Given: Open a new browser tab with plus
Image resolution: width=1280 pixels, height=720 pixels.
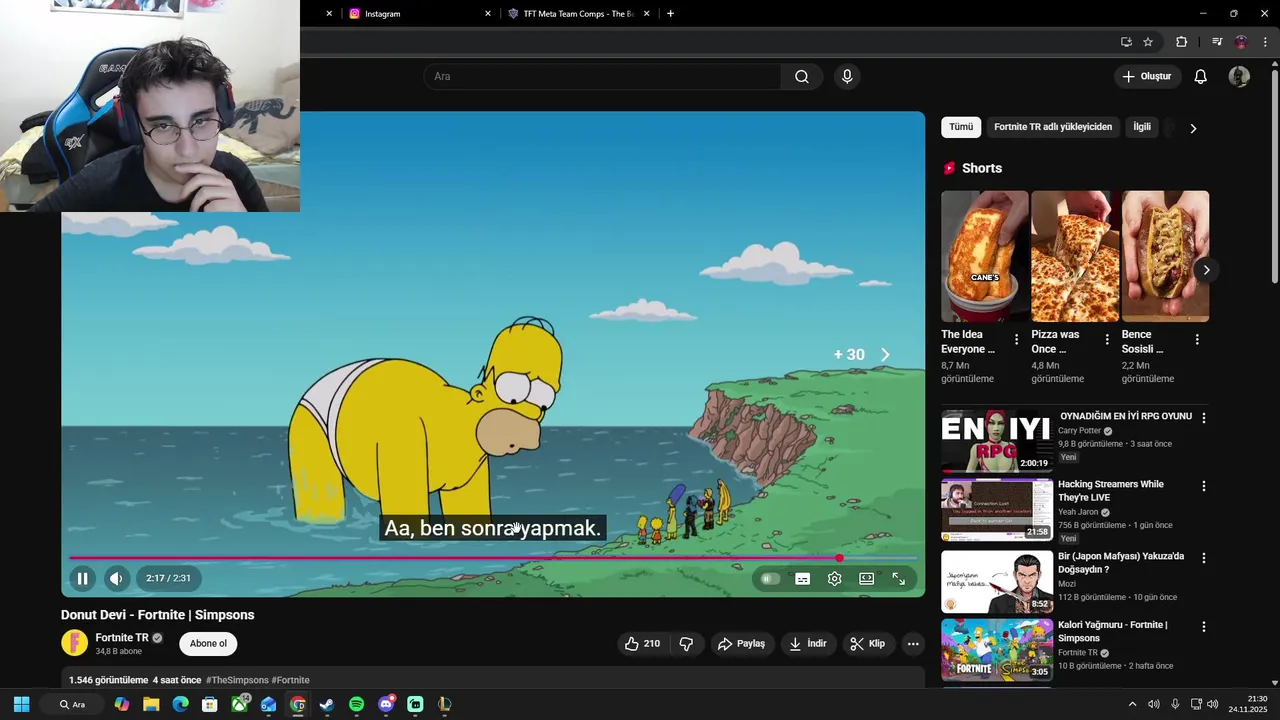Looking at the screenshot, I should (x=670, y=14).
